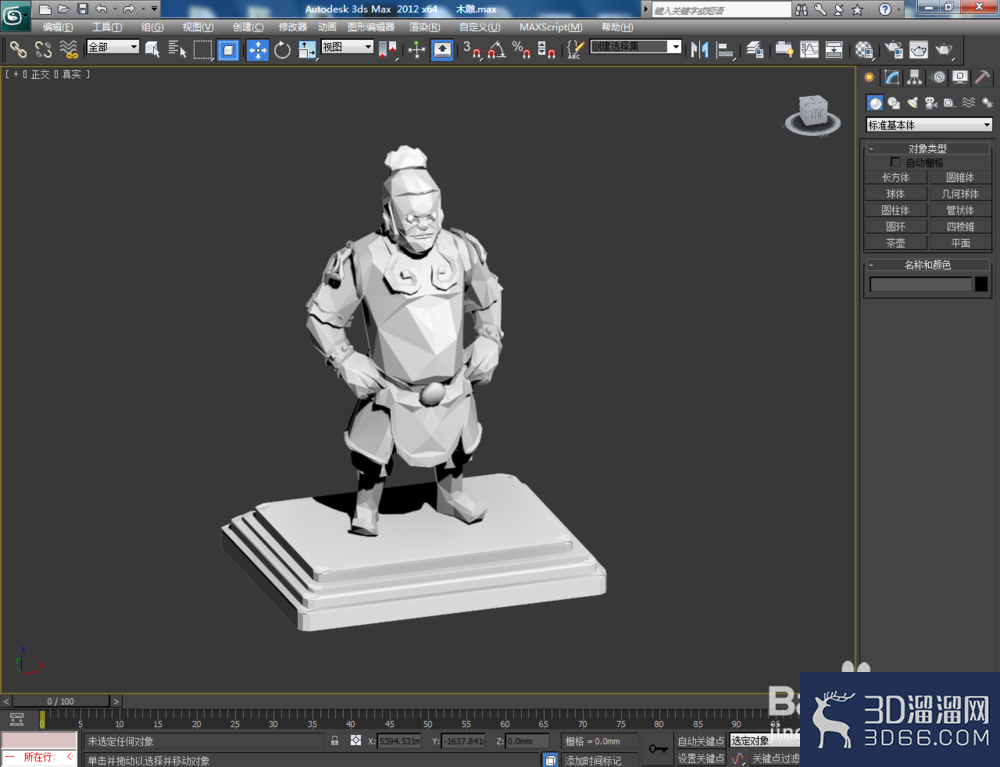Viewport: 1000px width, 767px height.
Task: Click the 几何球体 geosphere button
Action: 960,194
